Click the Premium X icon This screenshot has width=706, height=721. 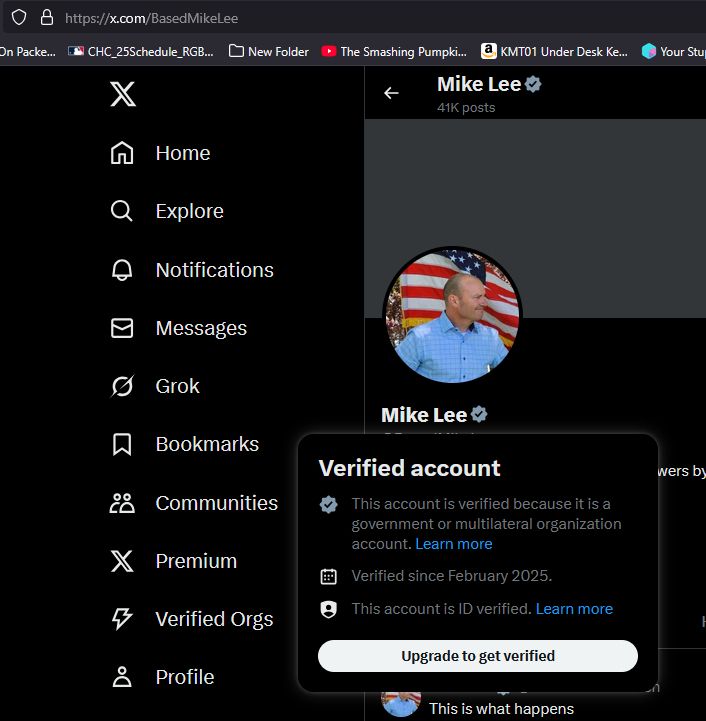122,561
